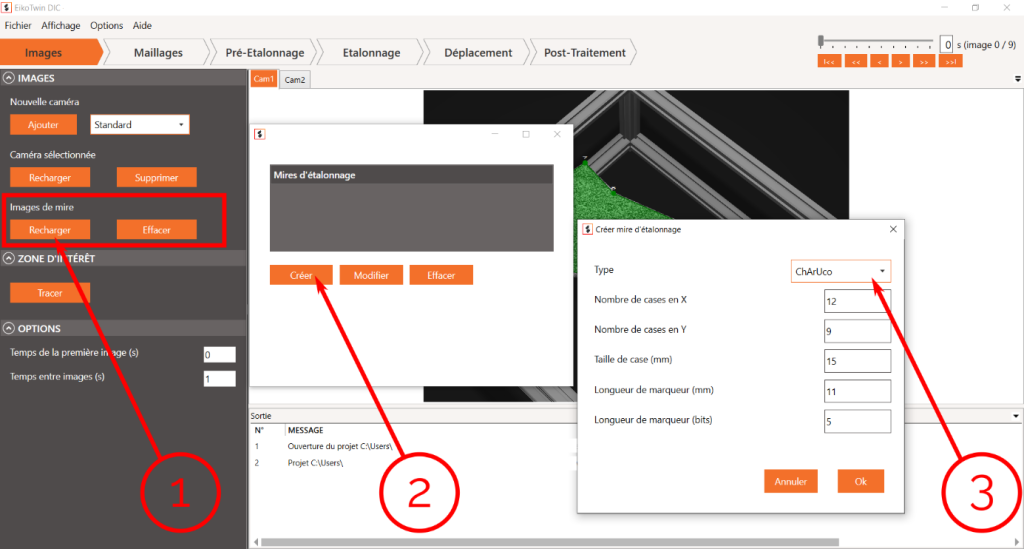Image resolution: width=1024 pixels, height=549 pixels.
Task: Select the 'Projet C:\Users\' message row
Action: pos(413,463)
